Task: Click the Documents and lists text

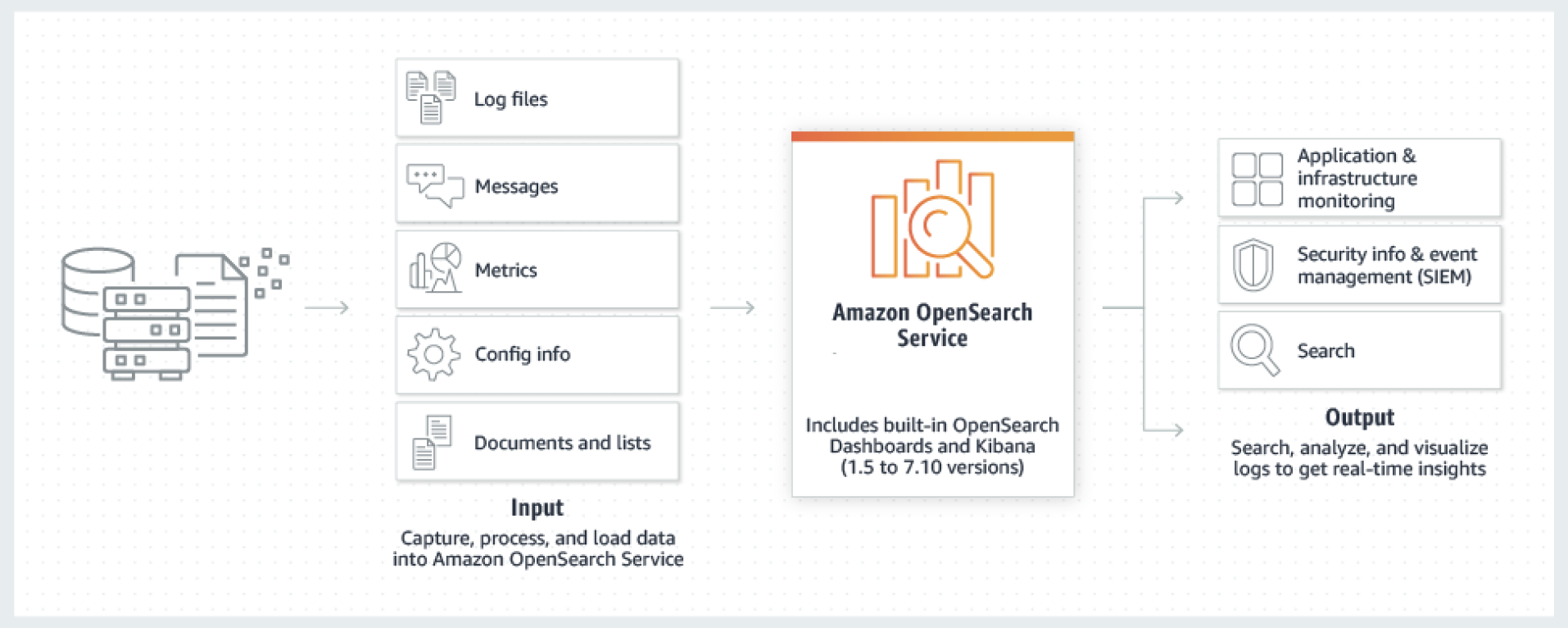Action: click(562, 443)
